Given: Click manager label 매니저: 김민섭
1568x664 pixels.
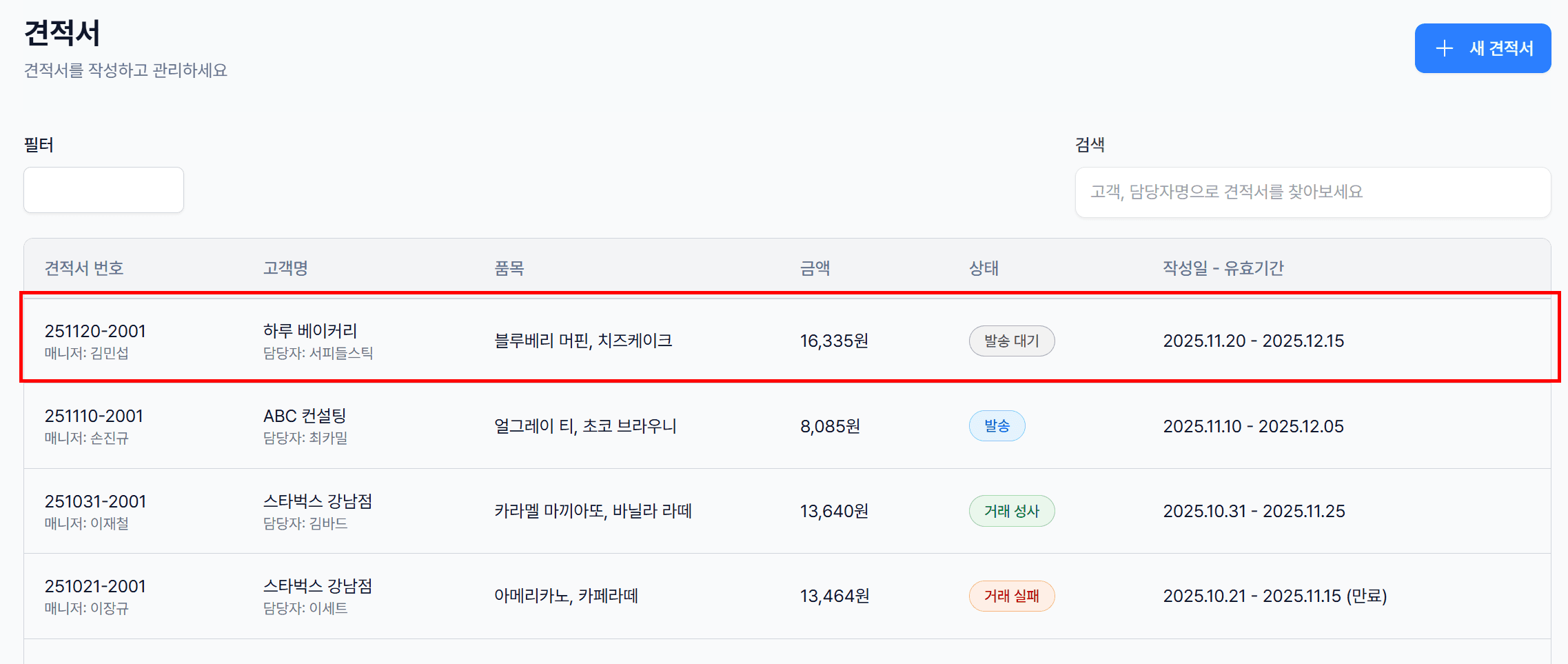Looking at the screenshot, I should (x=87, y=353).
